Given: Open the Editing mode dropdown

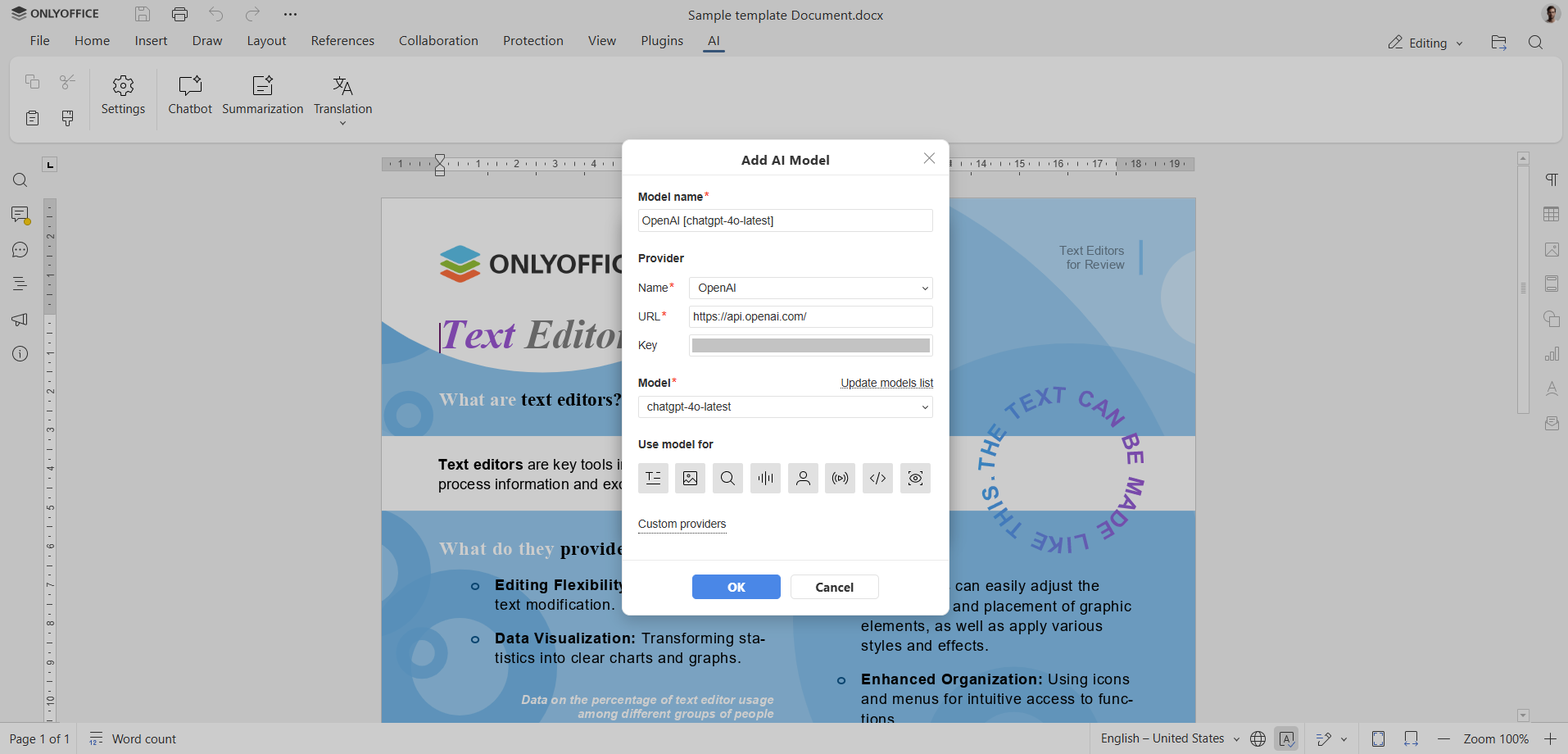Looking at the screenshot, I should click(x=1425, y=43).
